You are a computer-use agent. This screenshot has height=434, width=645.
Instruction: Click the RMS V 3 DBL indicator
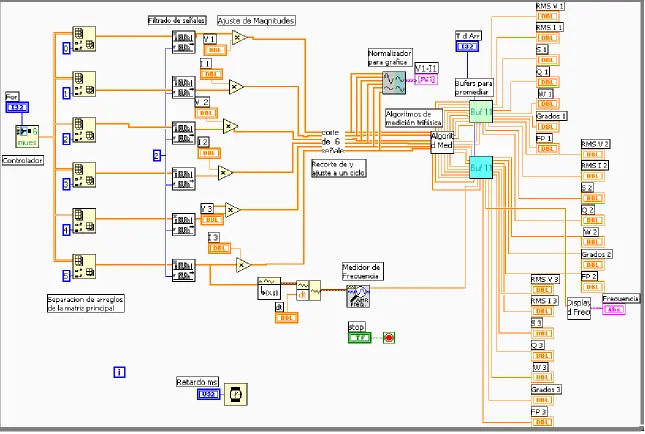pos(543,290)
